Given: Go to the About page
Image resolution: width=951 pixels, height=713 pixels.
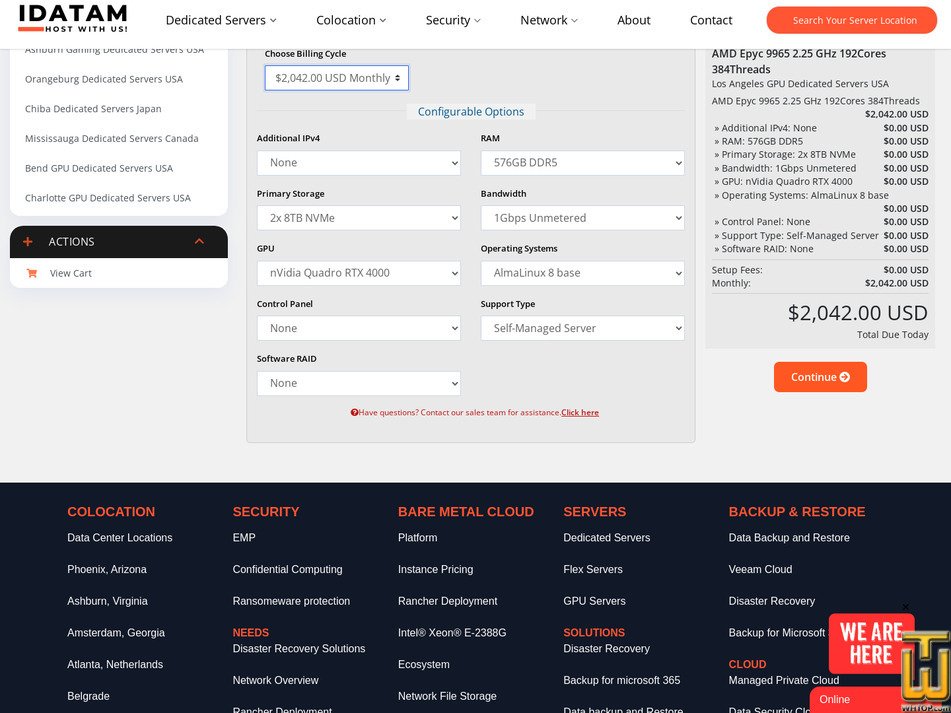Looking at the screenshot, I should [x=633, y=20].
